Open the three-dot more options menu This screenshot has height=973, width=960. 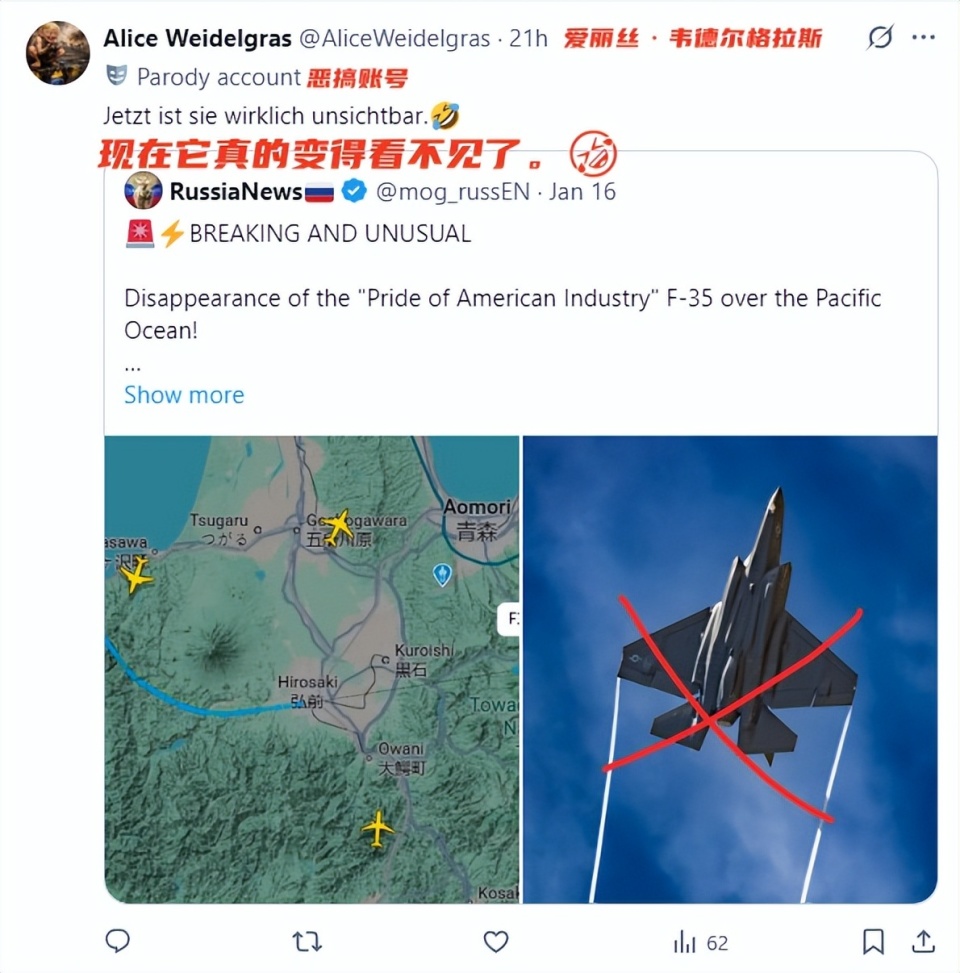pyautogui.click(x=923, y=37)
